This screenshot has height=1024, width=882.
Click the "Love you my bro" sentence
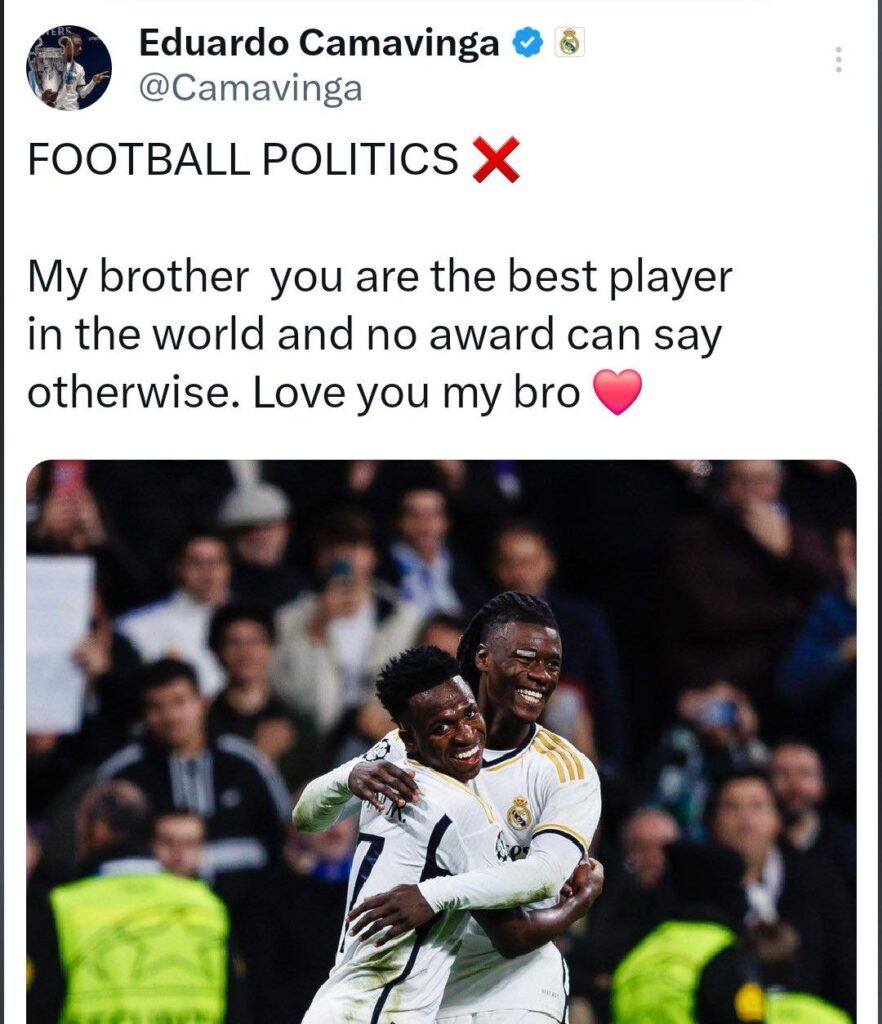pos(416,393)
